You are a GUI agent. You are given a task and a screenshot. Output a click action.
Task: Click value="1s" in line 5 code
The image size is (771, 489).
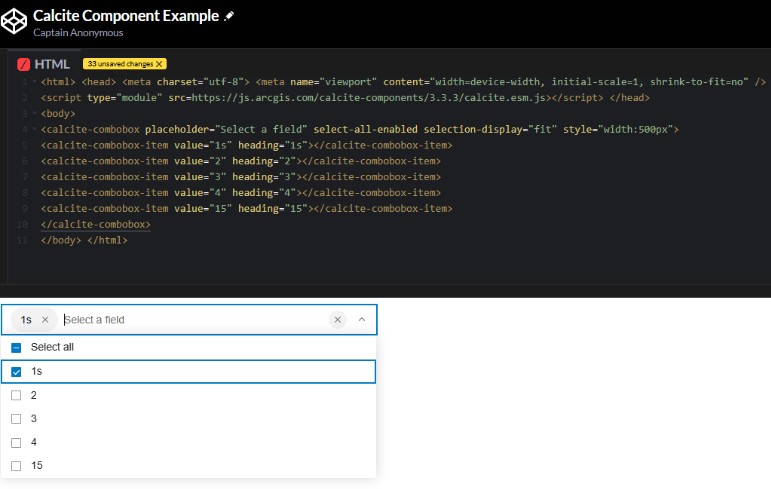pyautogui.click(x=203, y=145)
